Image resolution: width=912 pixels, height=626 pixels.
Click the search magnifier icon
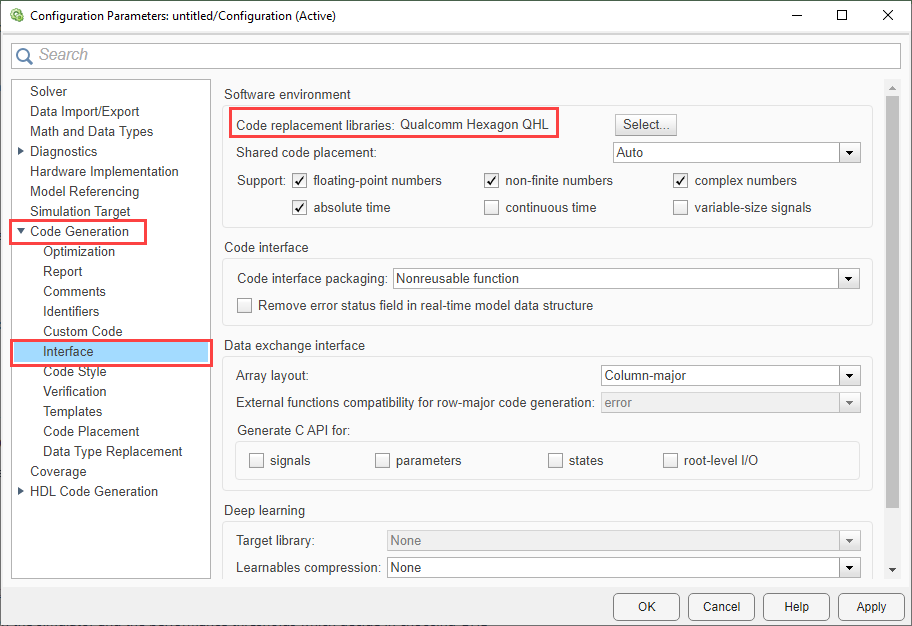[25, 56]
